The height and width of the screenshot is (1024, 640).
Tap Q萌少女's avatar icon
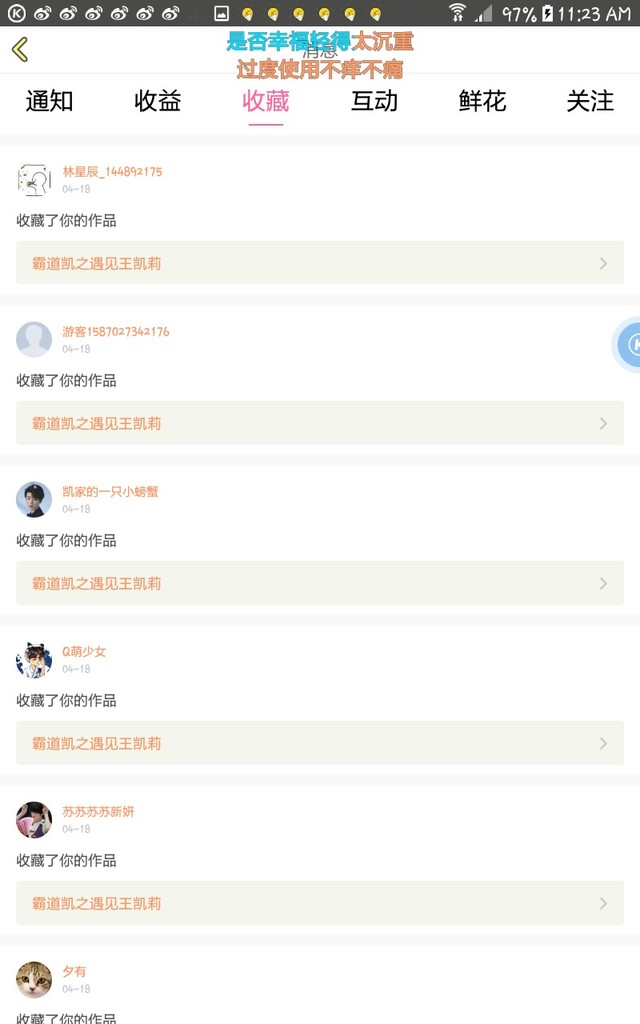click(x=34, y=660)
